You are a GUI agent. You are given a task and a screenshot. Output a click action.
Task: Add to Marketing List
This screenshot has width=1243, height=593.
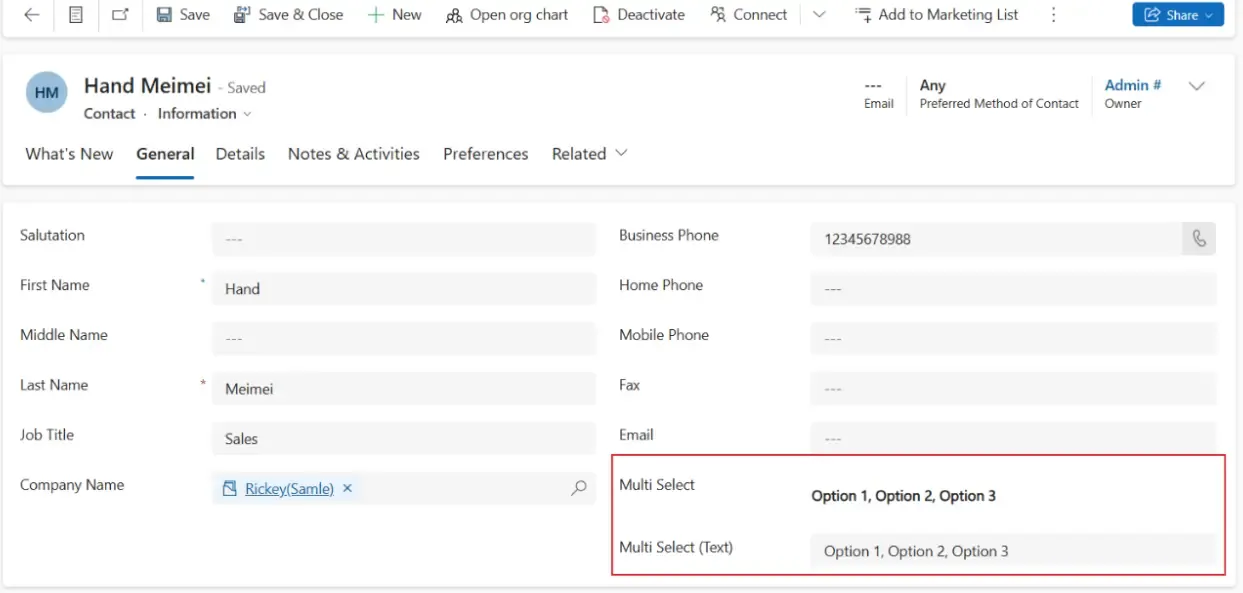tap(937, 15)
